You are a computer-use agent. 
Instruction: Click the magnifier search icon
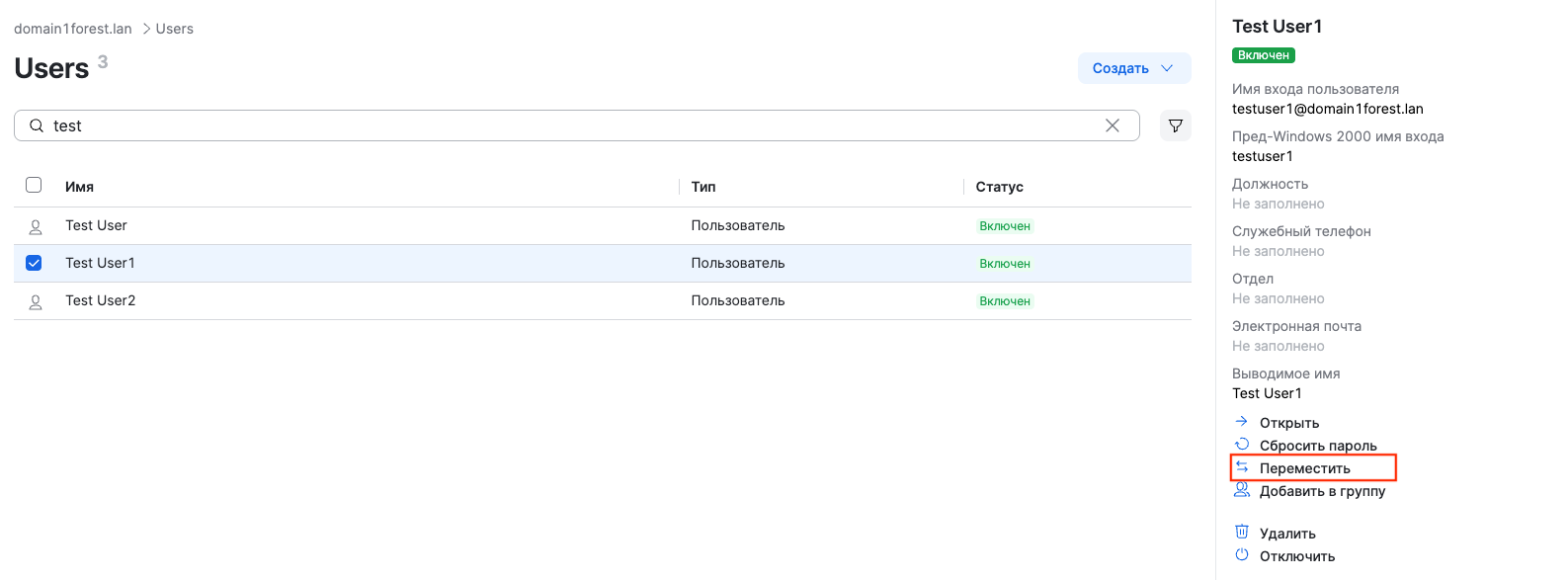pos(37,125)
